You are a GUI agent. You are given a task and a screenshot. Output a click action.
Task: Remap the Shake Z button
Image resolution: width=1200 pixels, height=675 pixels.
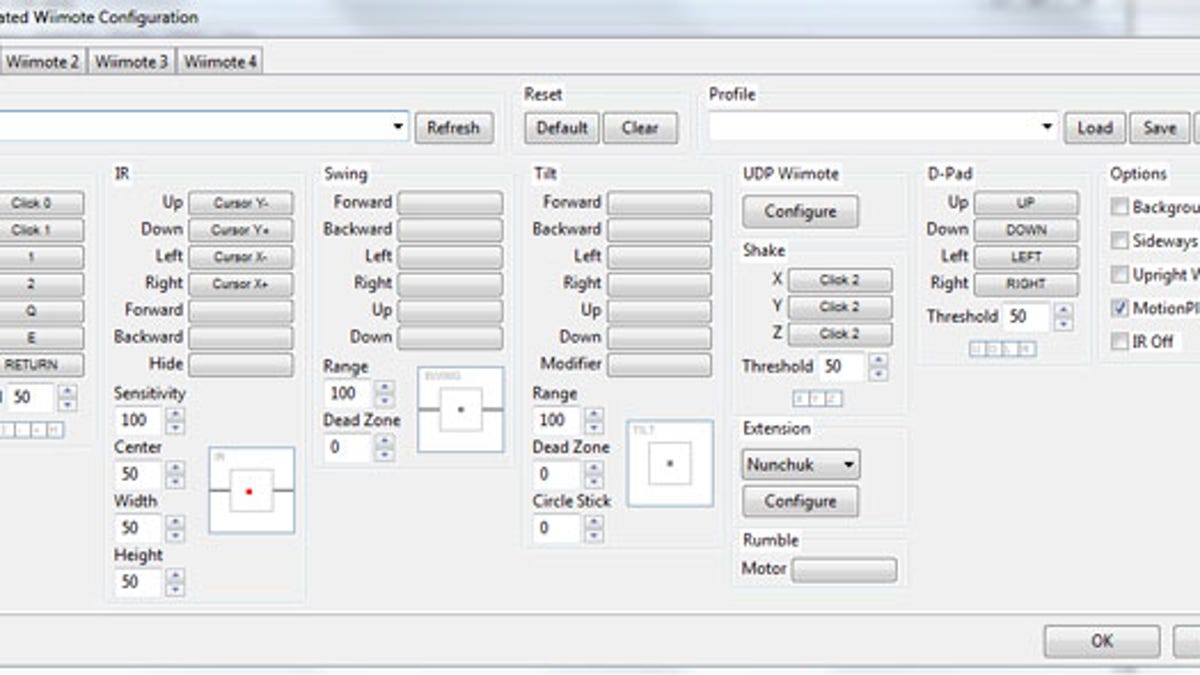pos(840,334)
